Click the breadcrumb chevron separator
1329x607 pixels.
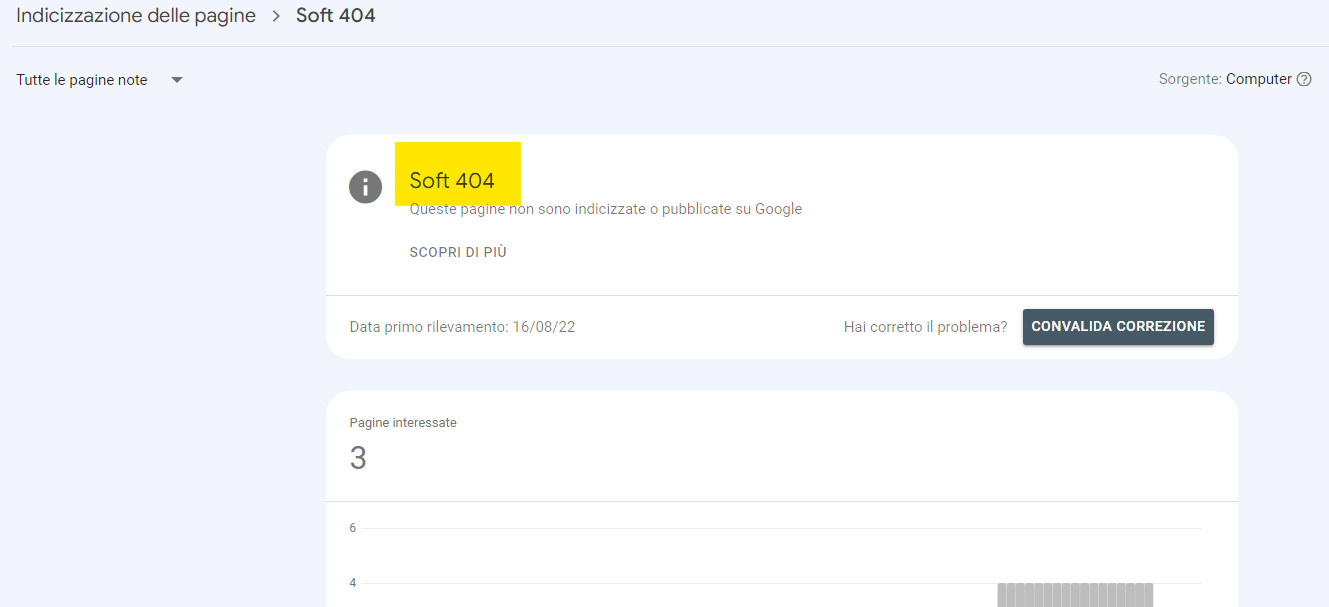pyautogui.click(x=276, y=16)
